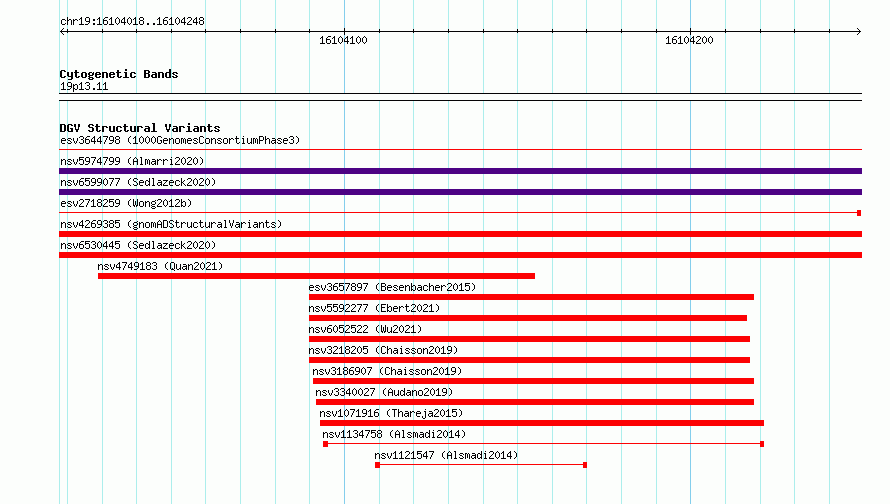This screenshot has height=504, width=890.
Task: Click the right end marker of nsv1121547
Action: (585, 465)
